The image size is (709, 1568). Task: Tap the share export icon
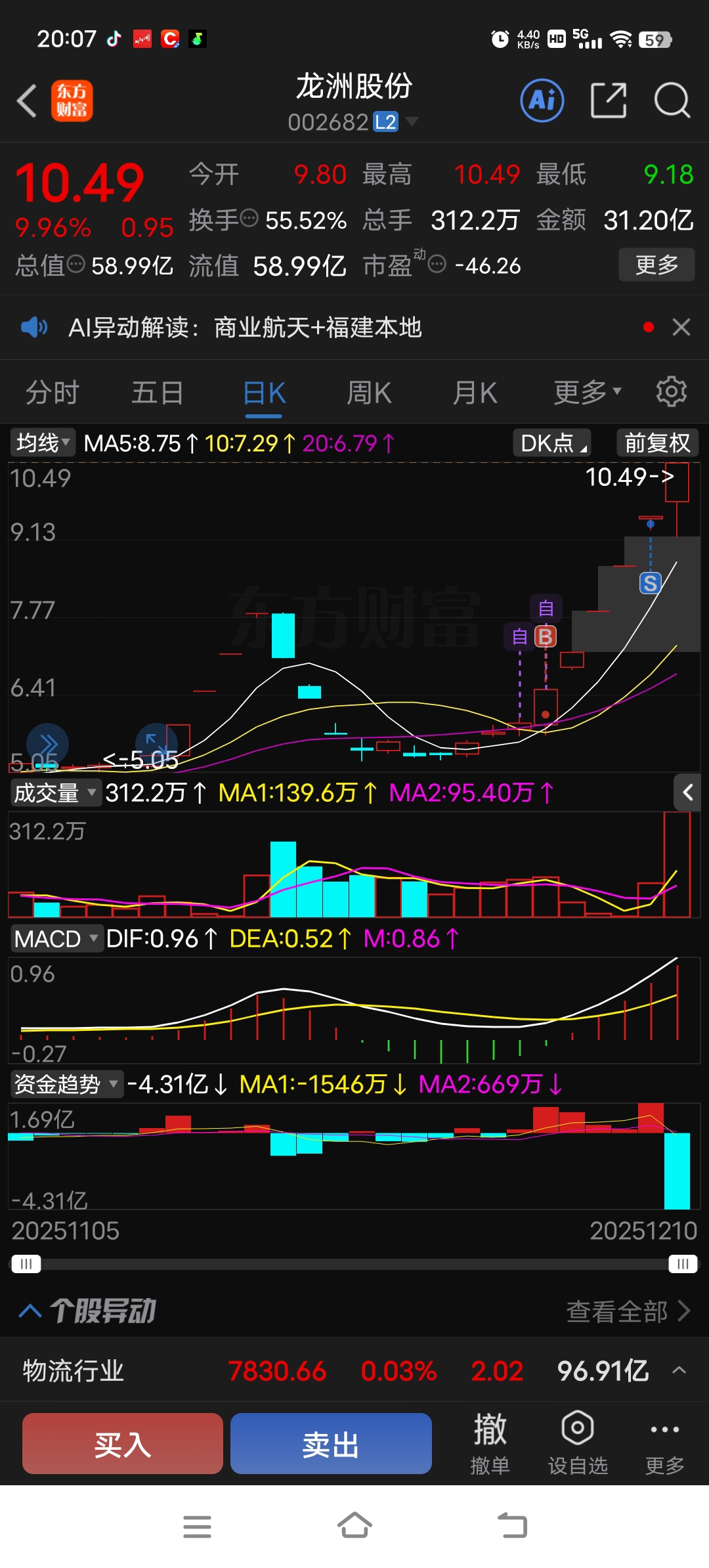pyautogui.click(x=609, y=100)
